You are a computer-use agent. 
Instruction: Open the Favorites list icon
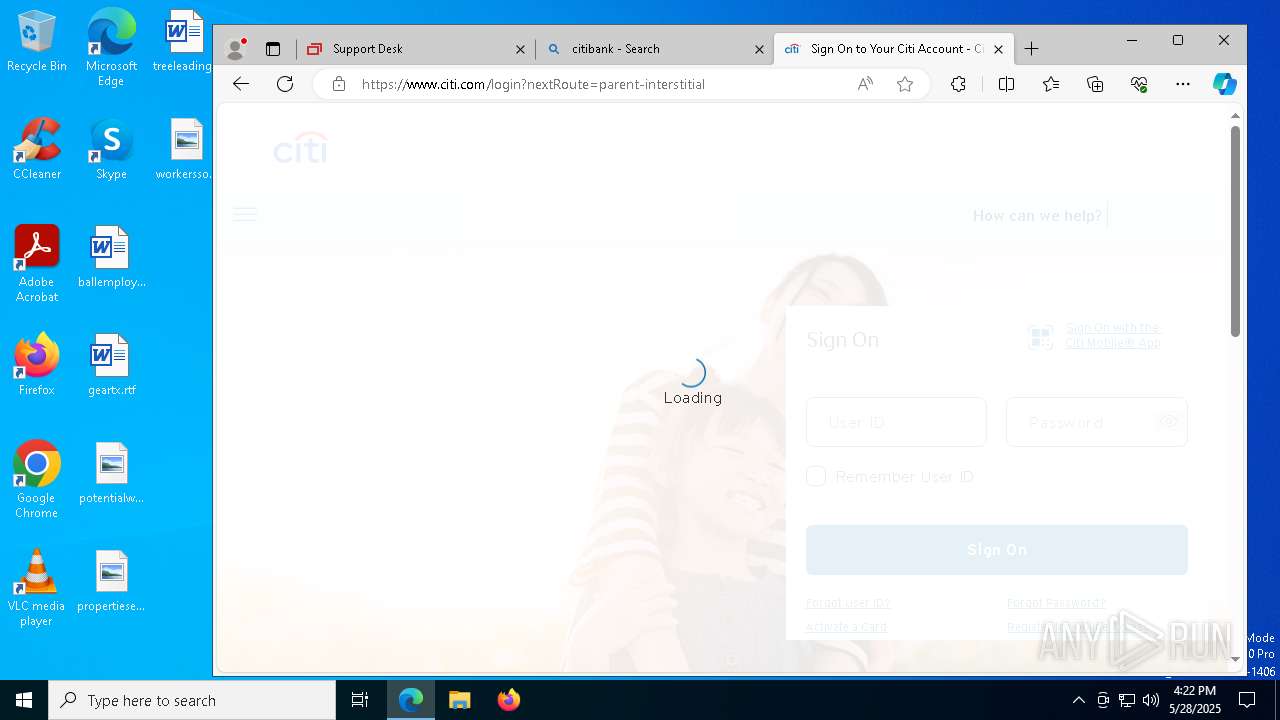point(1051,84)
